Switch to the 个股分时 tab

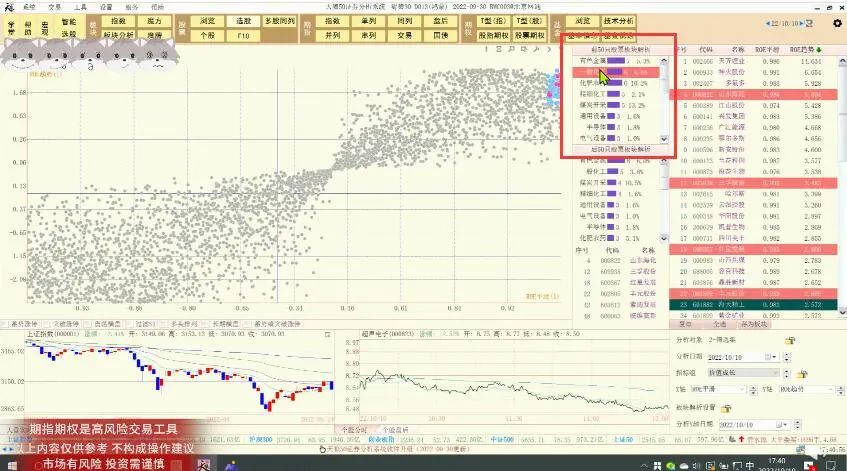(354, 430)
